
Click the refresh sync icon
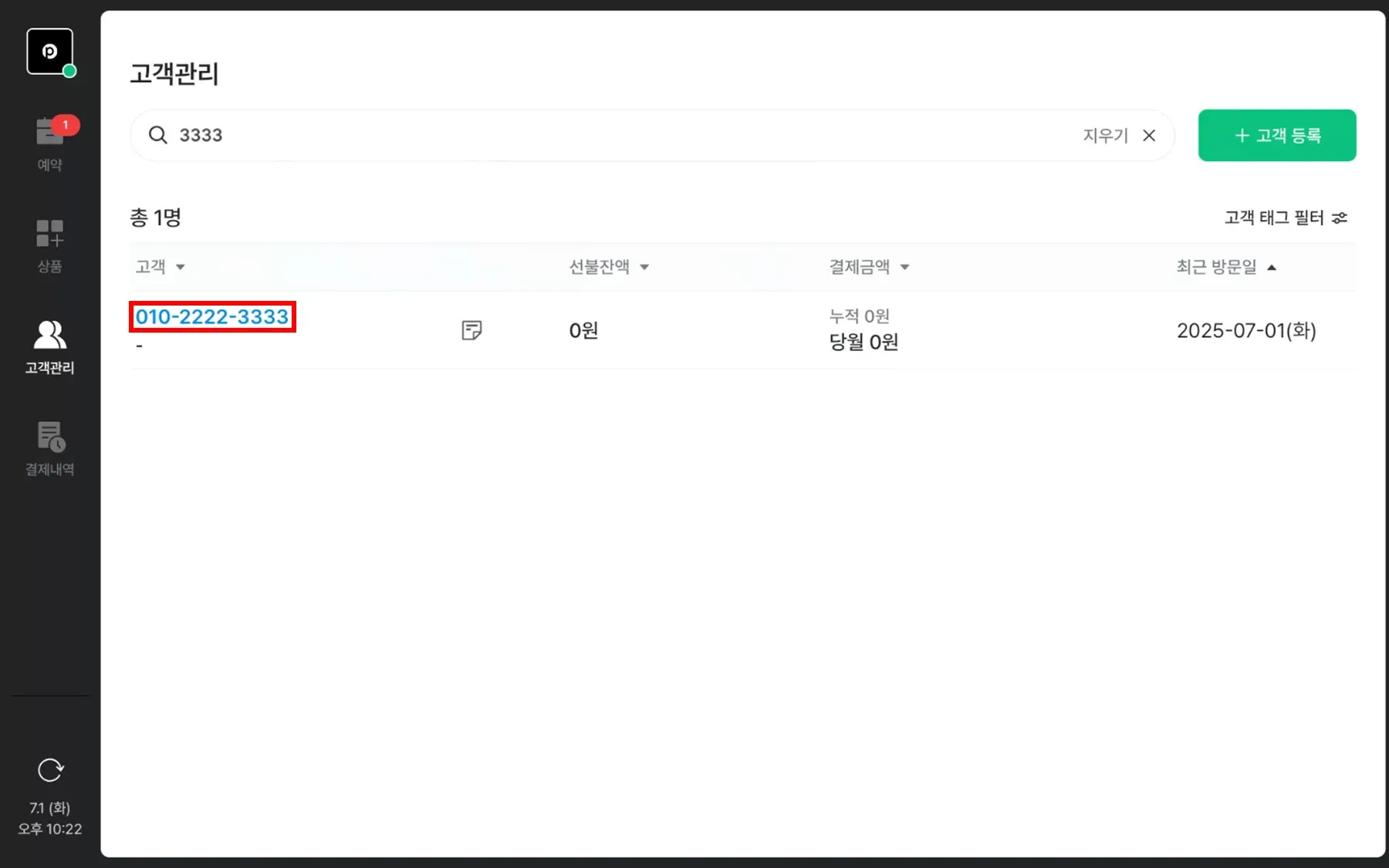point(50,770)
